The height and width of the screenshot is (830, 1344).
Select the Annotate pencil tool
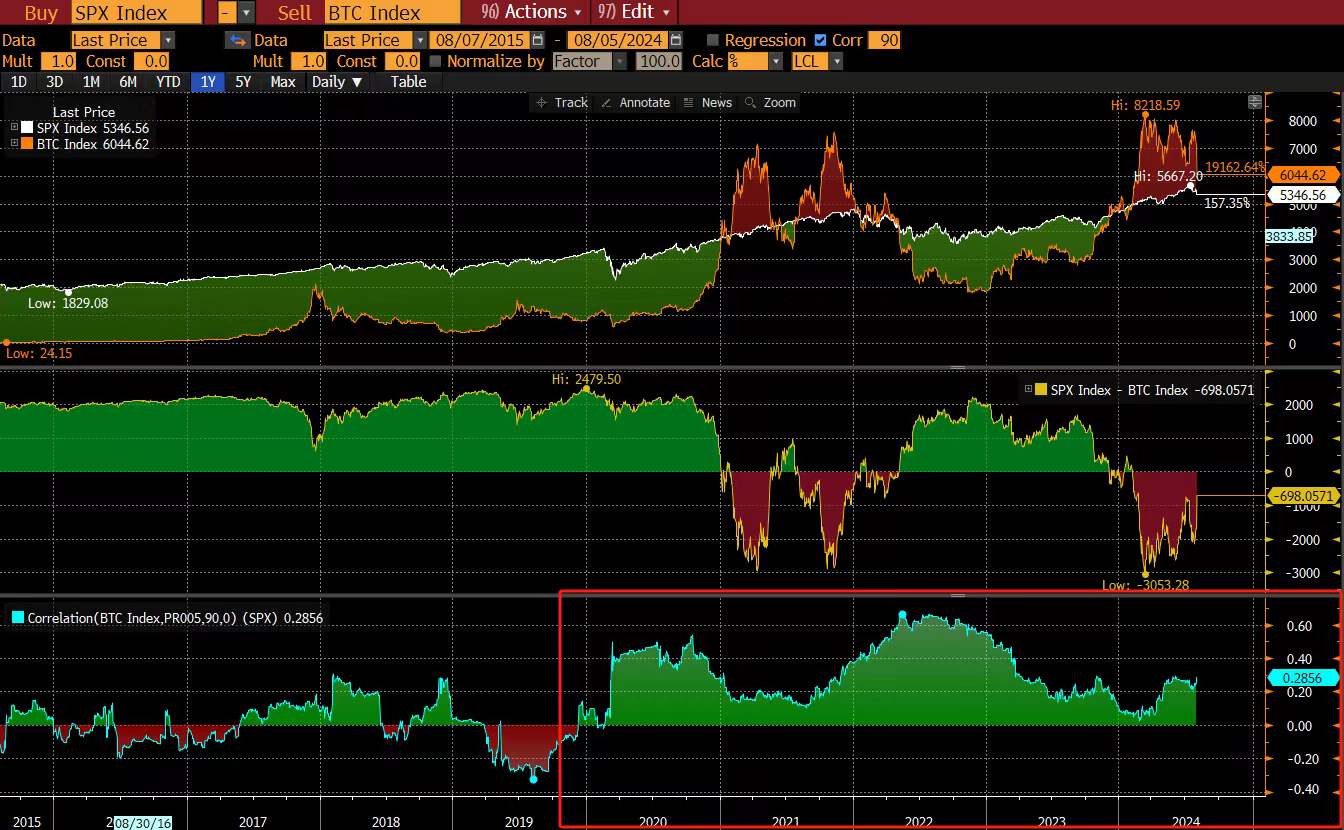pyautogui.click(x=635, y=102)
